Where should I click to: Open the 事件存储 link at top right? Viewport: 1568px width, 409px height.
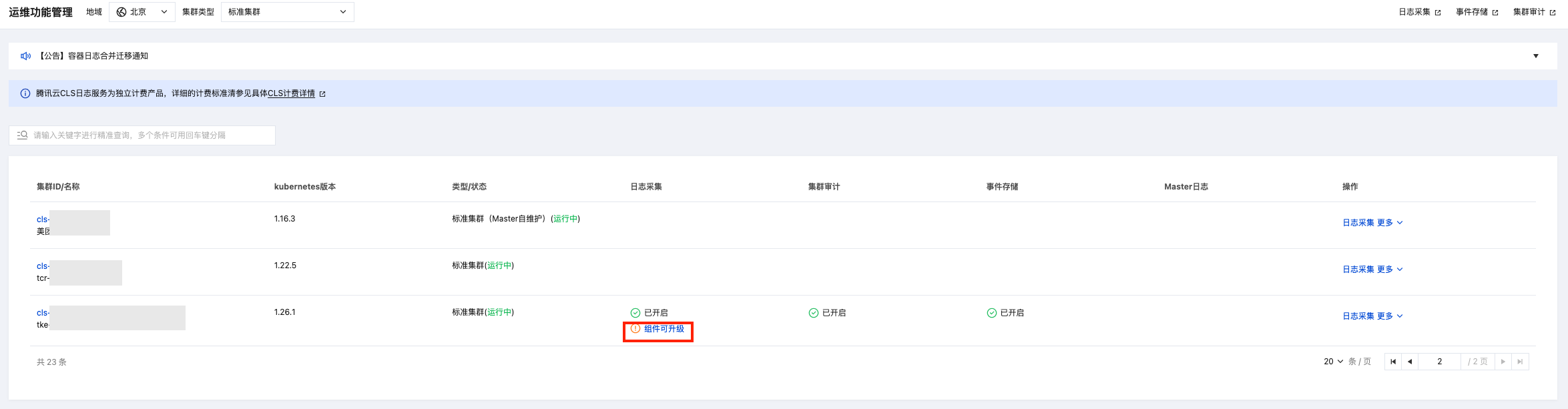pos(1477,12)
